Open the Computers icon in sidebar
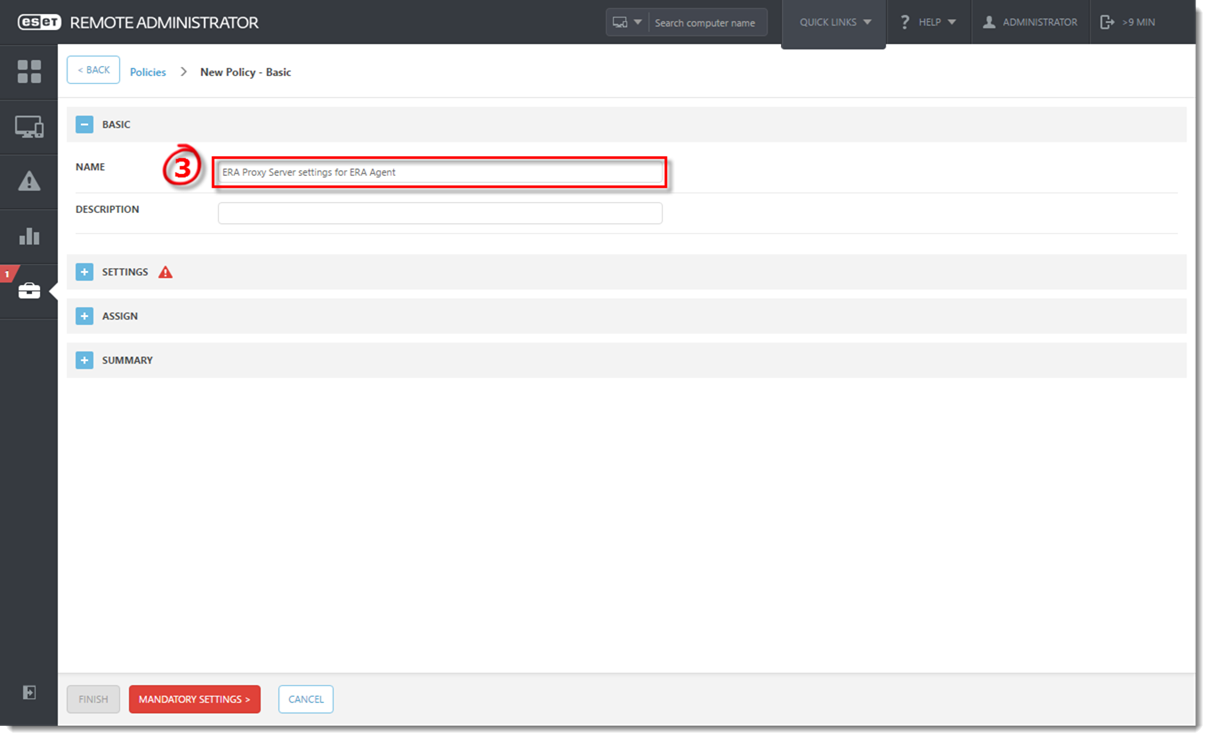This screenshot has width=1209, height=739. click(29, 127)
